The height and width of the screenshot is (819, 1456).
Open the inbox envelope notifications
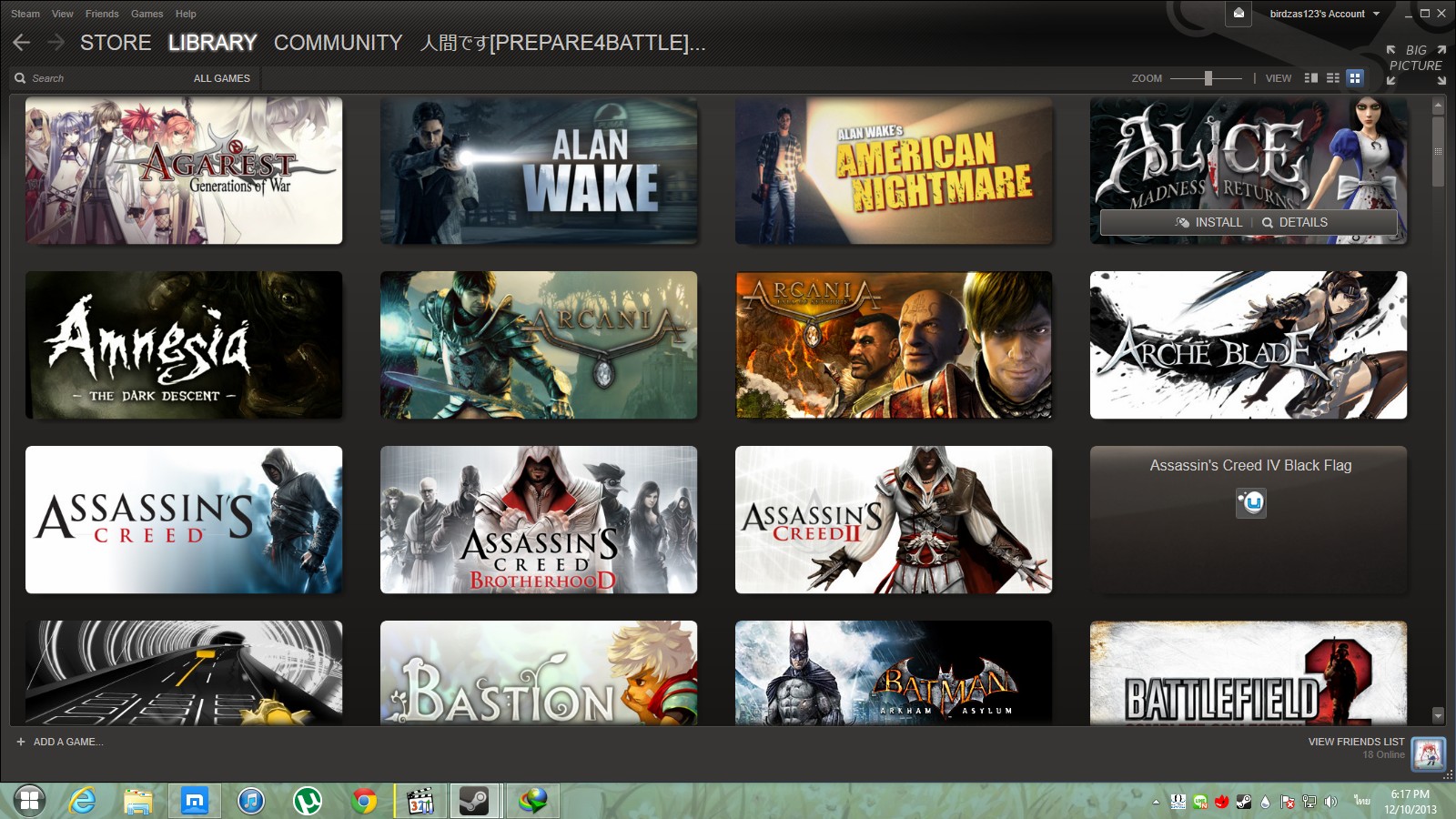point(1239,14)
